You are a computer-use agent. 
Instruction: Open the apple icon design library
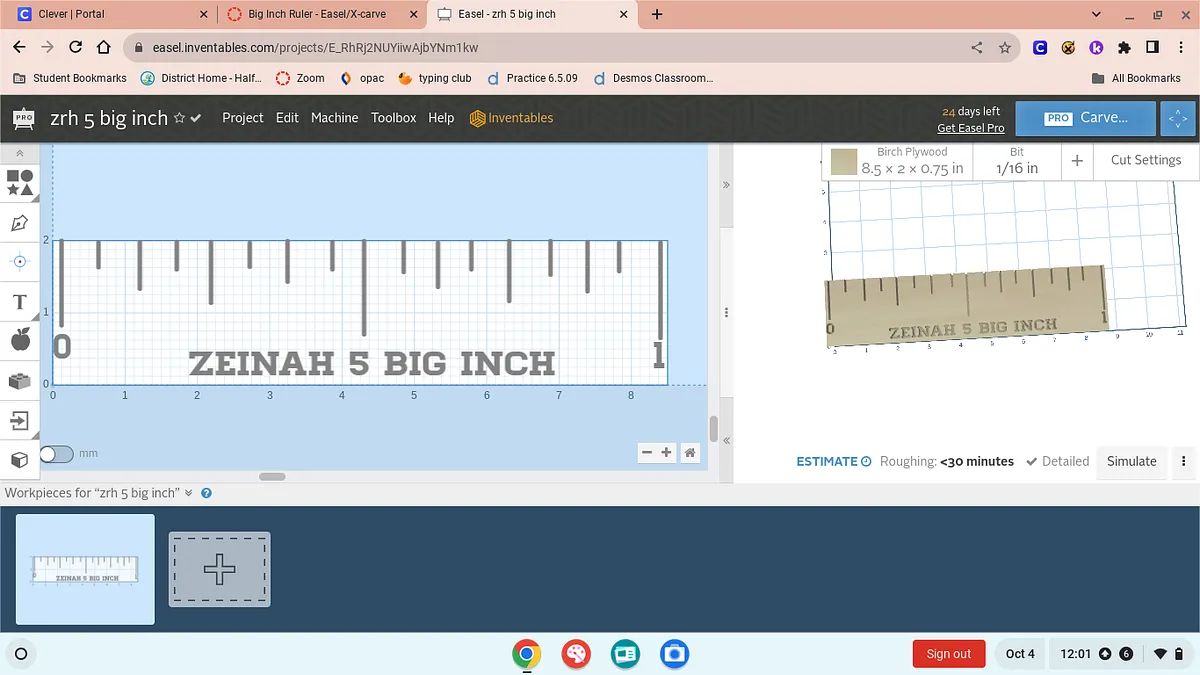pos(20,341)
